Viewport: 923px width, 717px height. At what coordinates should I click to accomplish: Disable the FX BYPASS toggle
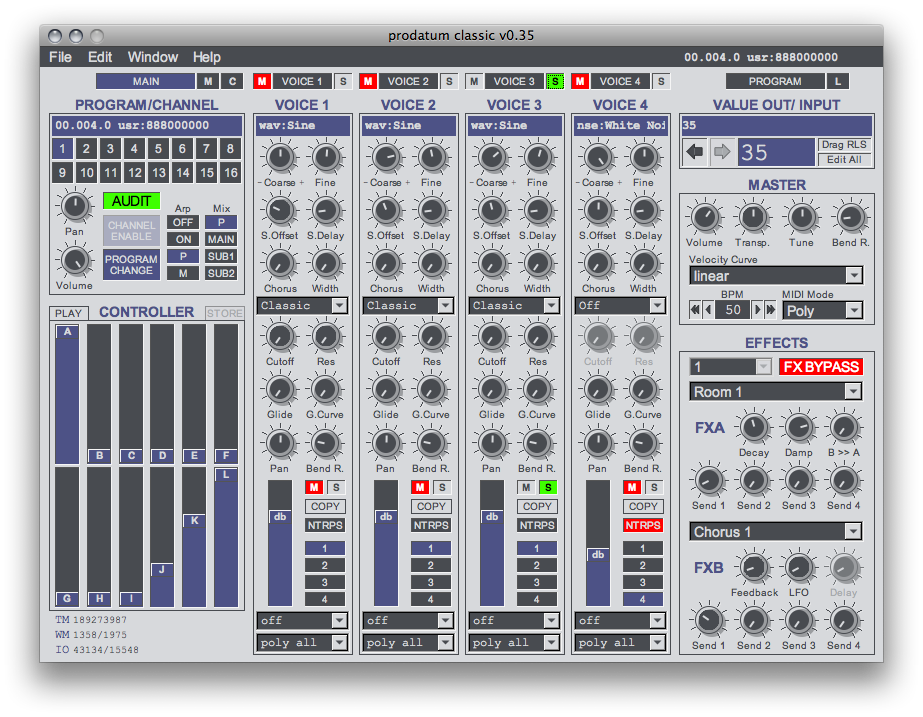820,366
